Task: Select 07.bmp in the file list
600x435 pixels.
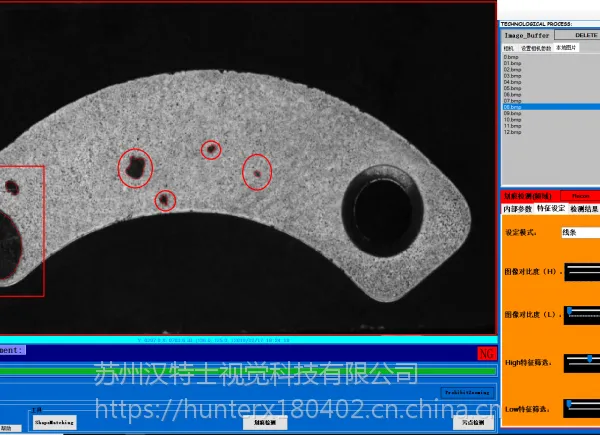Action: tap(512, 101)
